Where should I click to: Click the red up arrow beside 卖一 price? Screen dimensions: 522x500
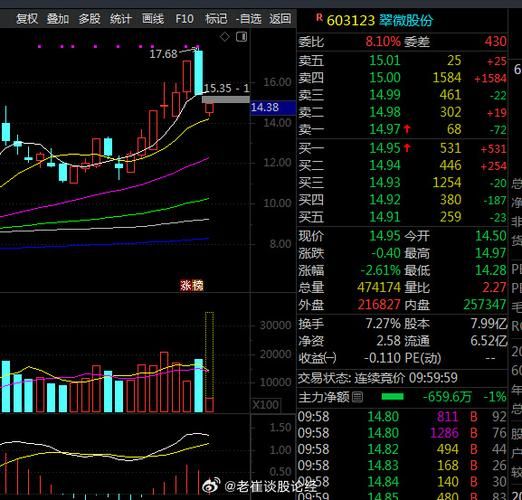coord(407,129)
